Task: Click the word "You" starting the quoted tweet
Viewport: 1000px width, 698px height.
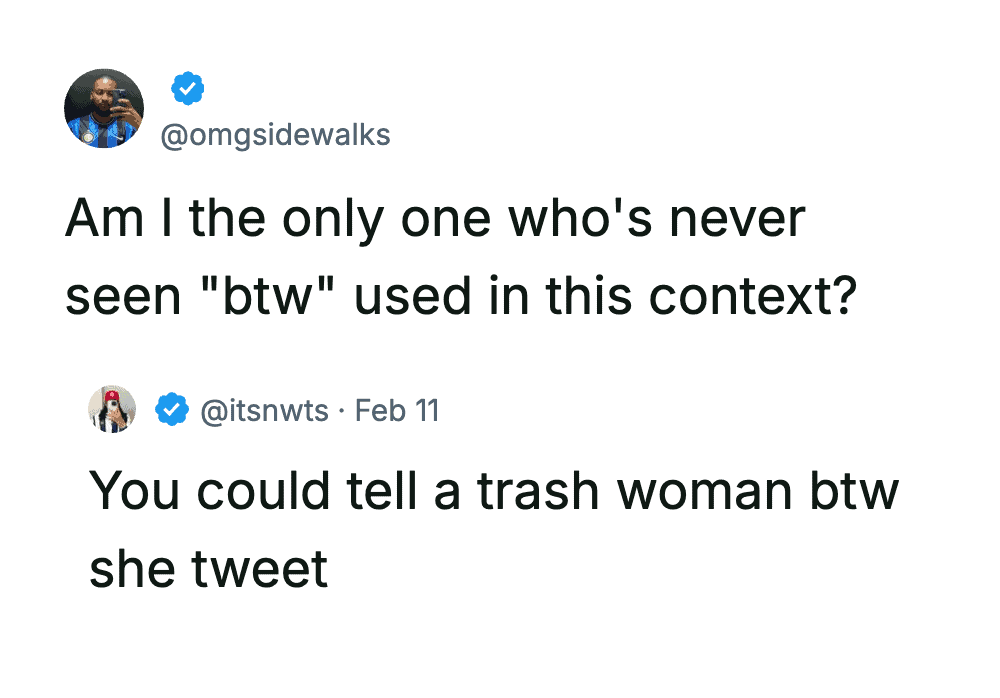Action: click(x=128, y=492)
